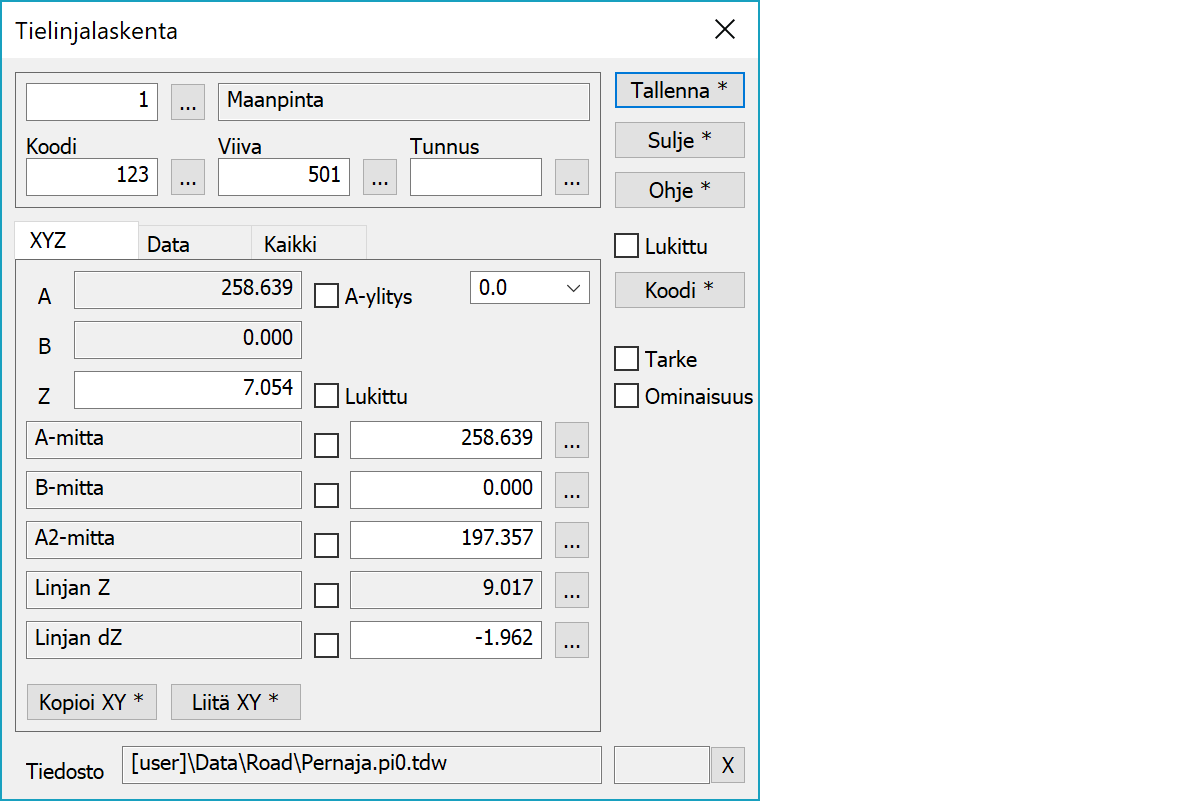Check the Ominaisuus option

point(626,396)
